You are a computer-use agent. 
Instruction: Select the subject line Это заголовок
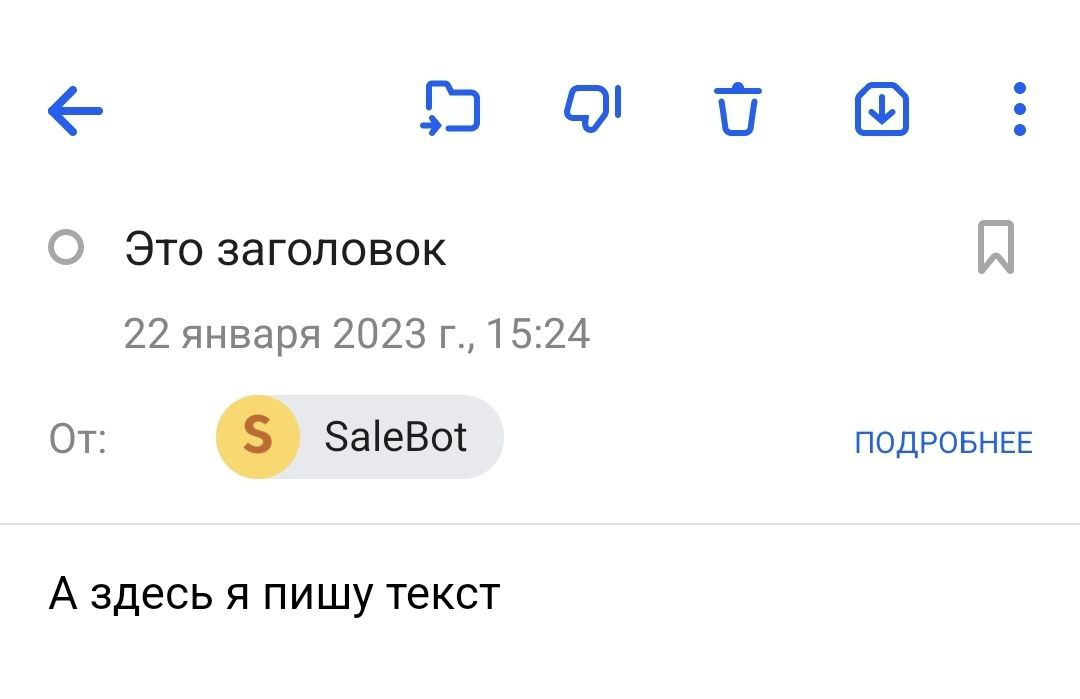click(285, 248)
